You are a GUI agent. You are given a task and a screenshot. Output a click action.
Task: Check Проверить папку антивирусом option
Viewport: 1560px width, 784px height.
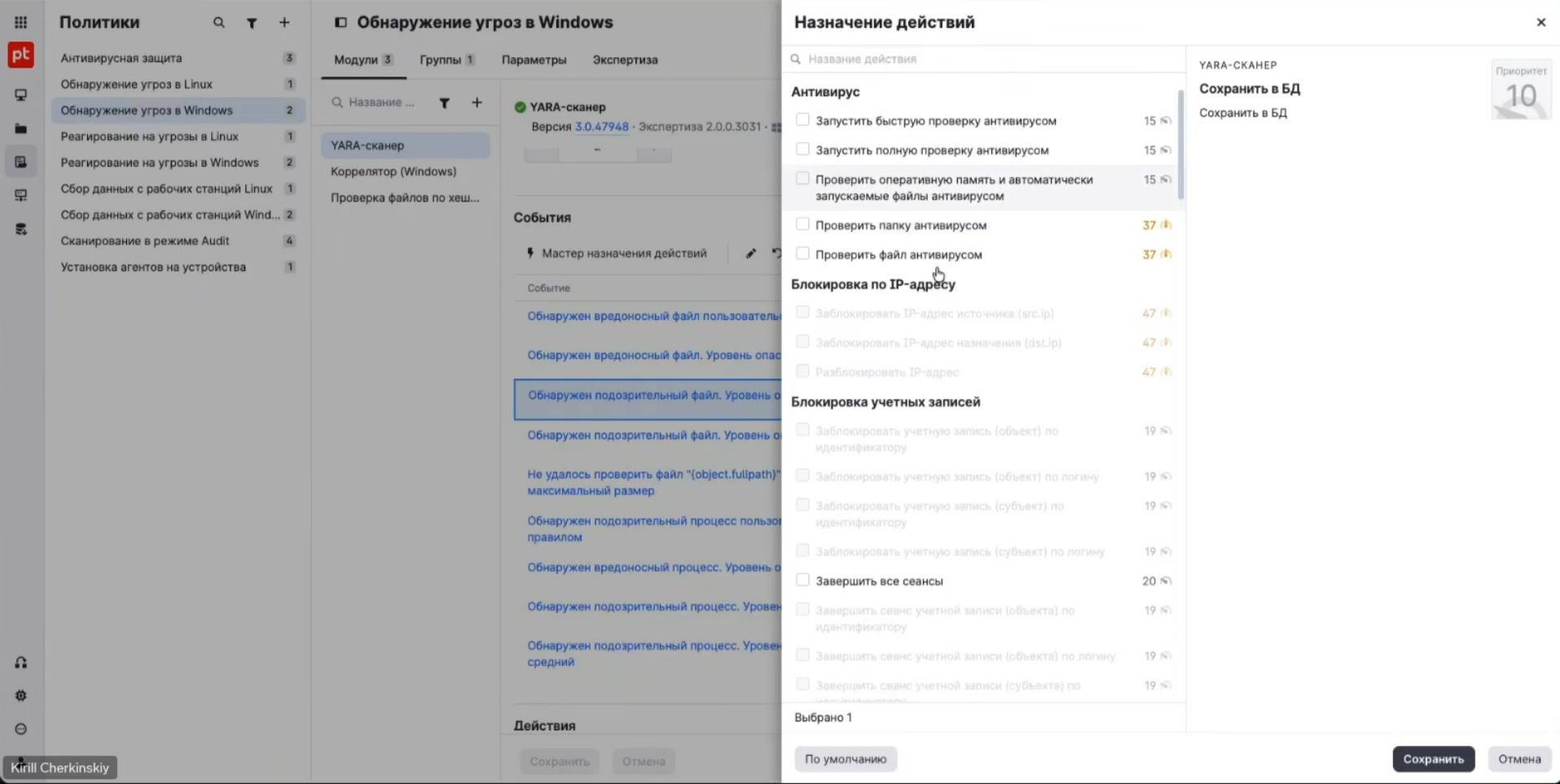pyautogui.click(x=802, y=224)
